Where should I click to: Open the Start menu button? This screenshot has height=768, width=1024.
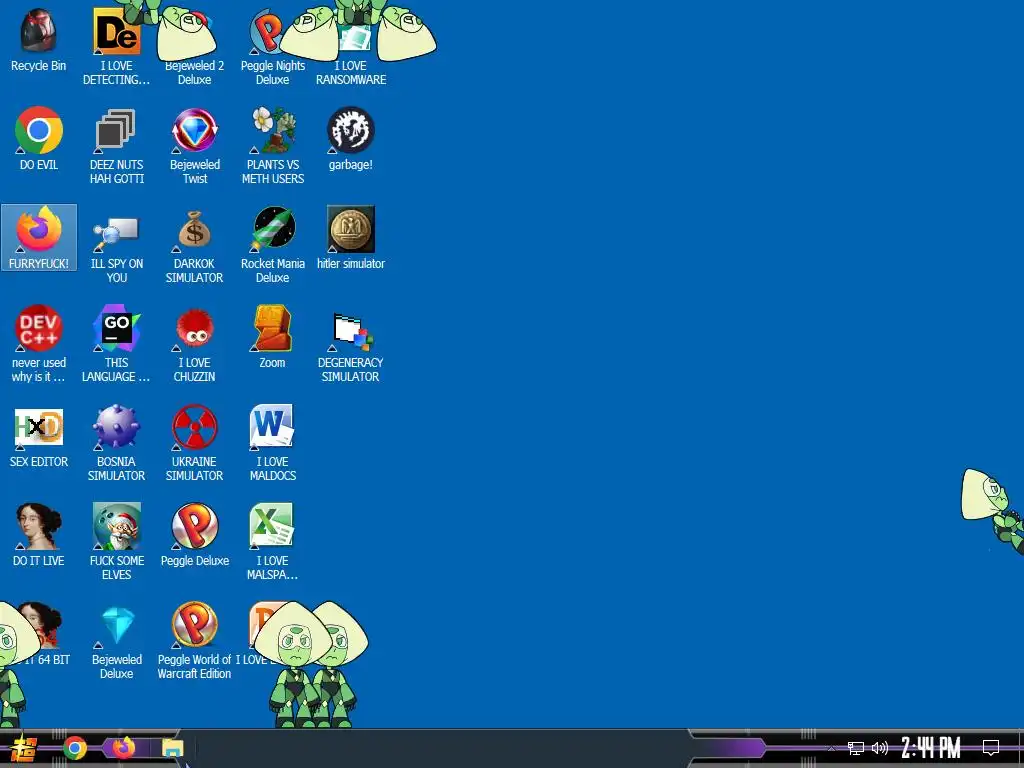coord(24,748)
